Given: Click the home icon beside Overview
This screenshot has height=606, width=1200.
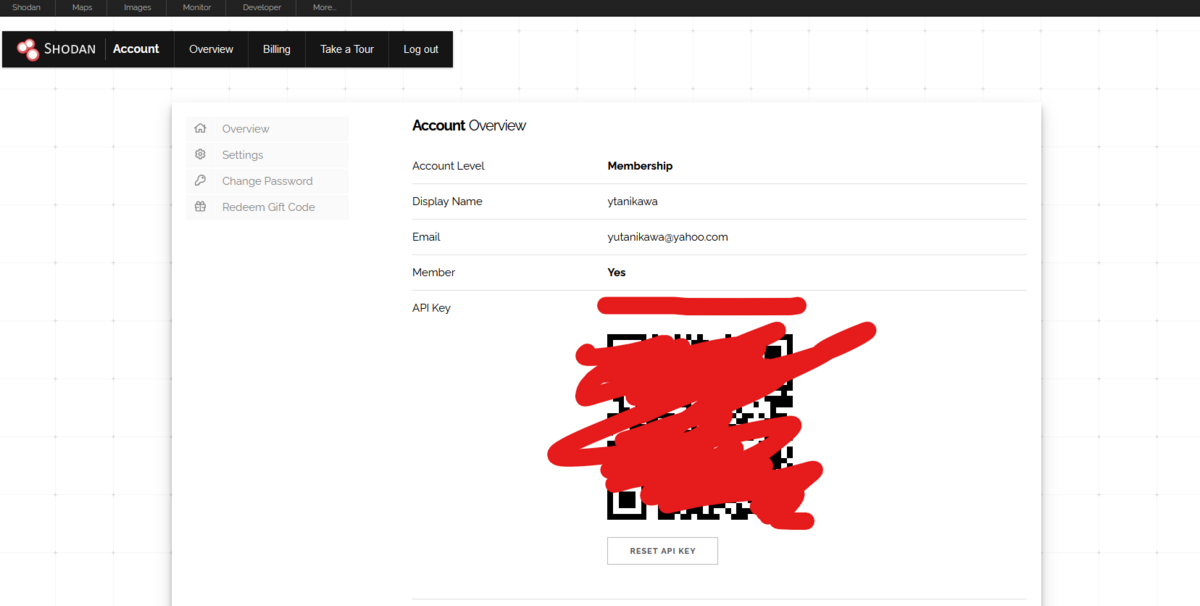Looking at the screenshot, I should (200, 129).
